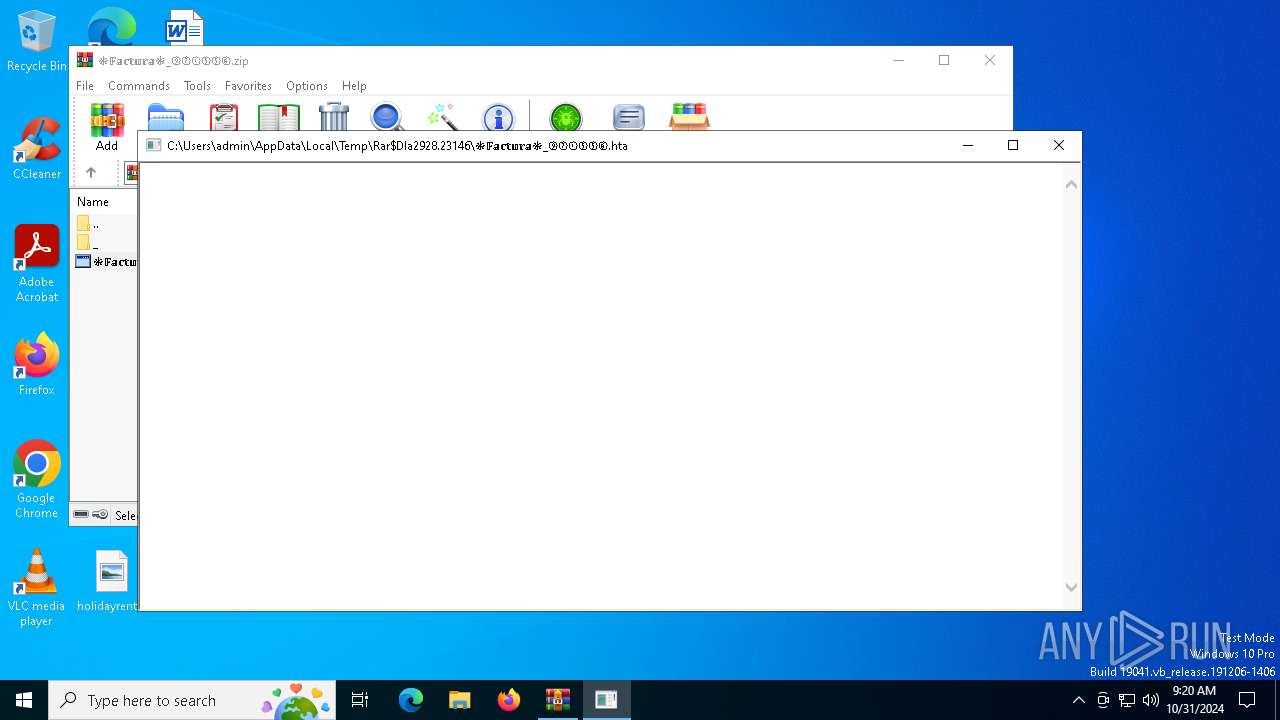The width and height of the screenshot is (1280, 720).
Task: Select the Word document desktop icon
Action: [x=184, y=28]
